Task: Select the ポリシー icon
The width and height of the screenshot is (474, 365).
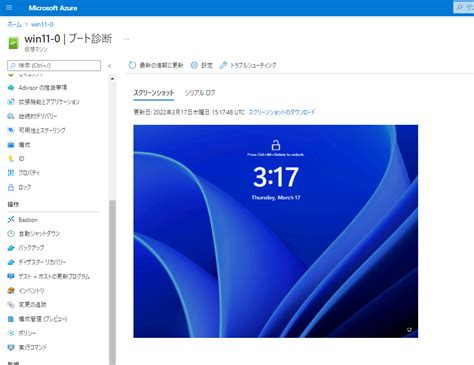Action: (x=11, y=333)
